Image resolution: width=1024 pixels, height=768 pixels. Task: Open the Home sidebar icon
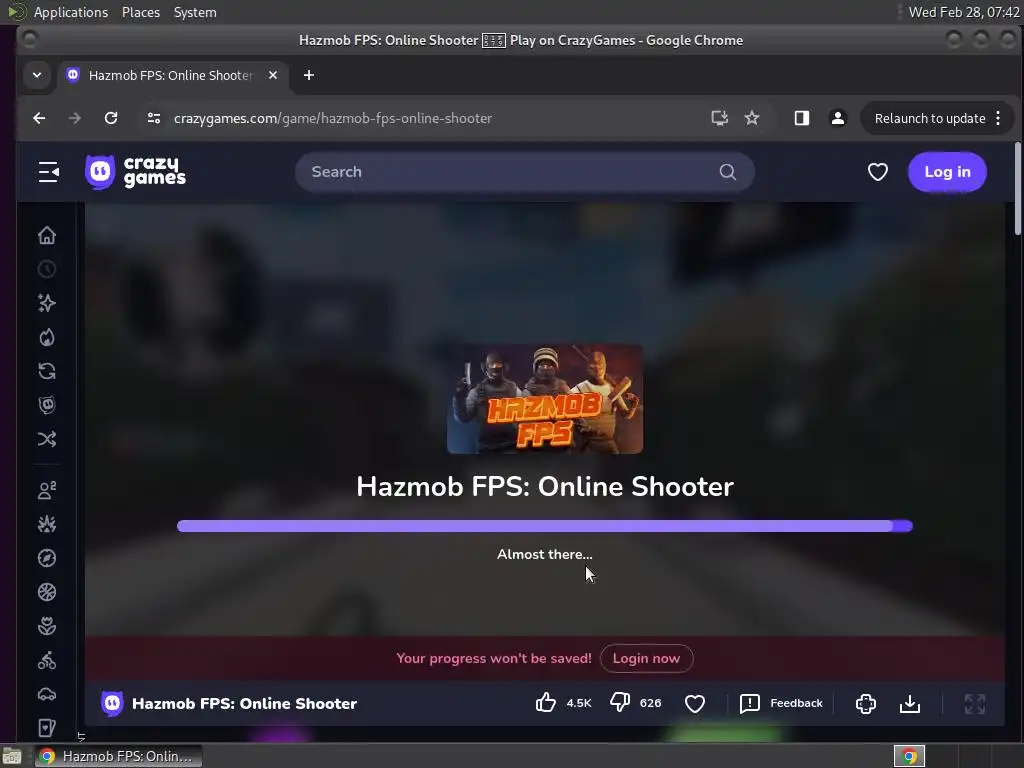click(47, 235)
